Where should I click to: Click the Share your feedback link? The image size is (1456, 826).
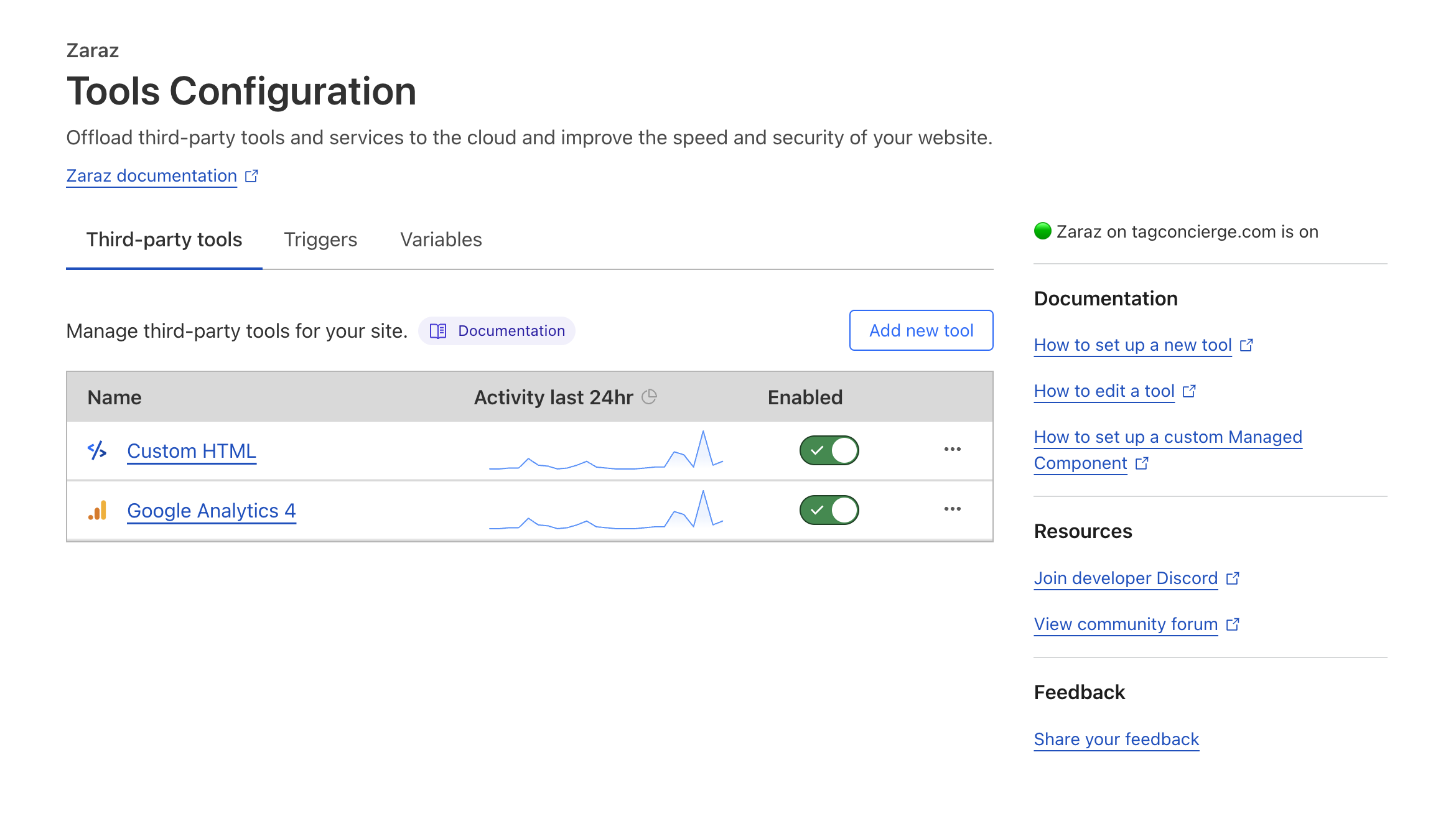tap(1116, 740)
